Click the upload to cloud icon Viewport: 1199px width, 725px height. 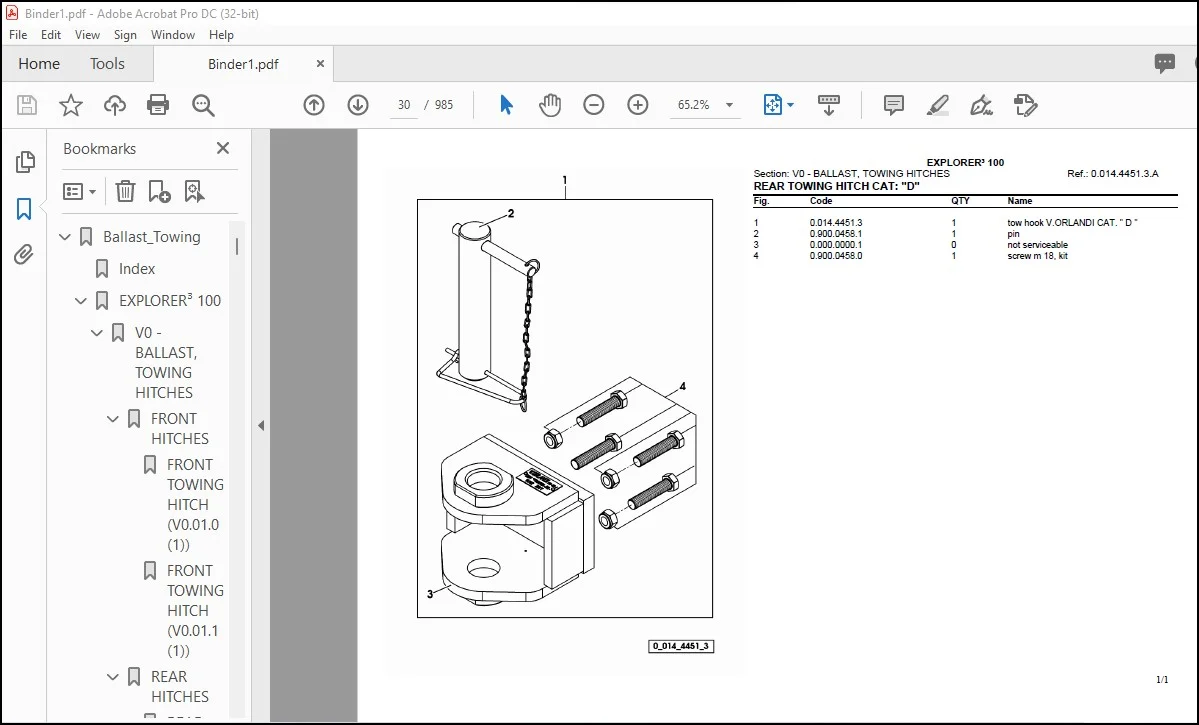(115, 105)
